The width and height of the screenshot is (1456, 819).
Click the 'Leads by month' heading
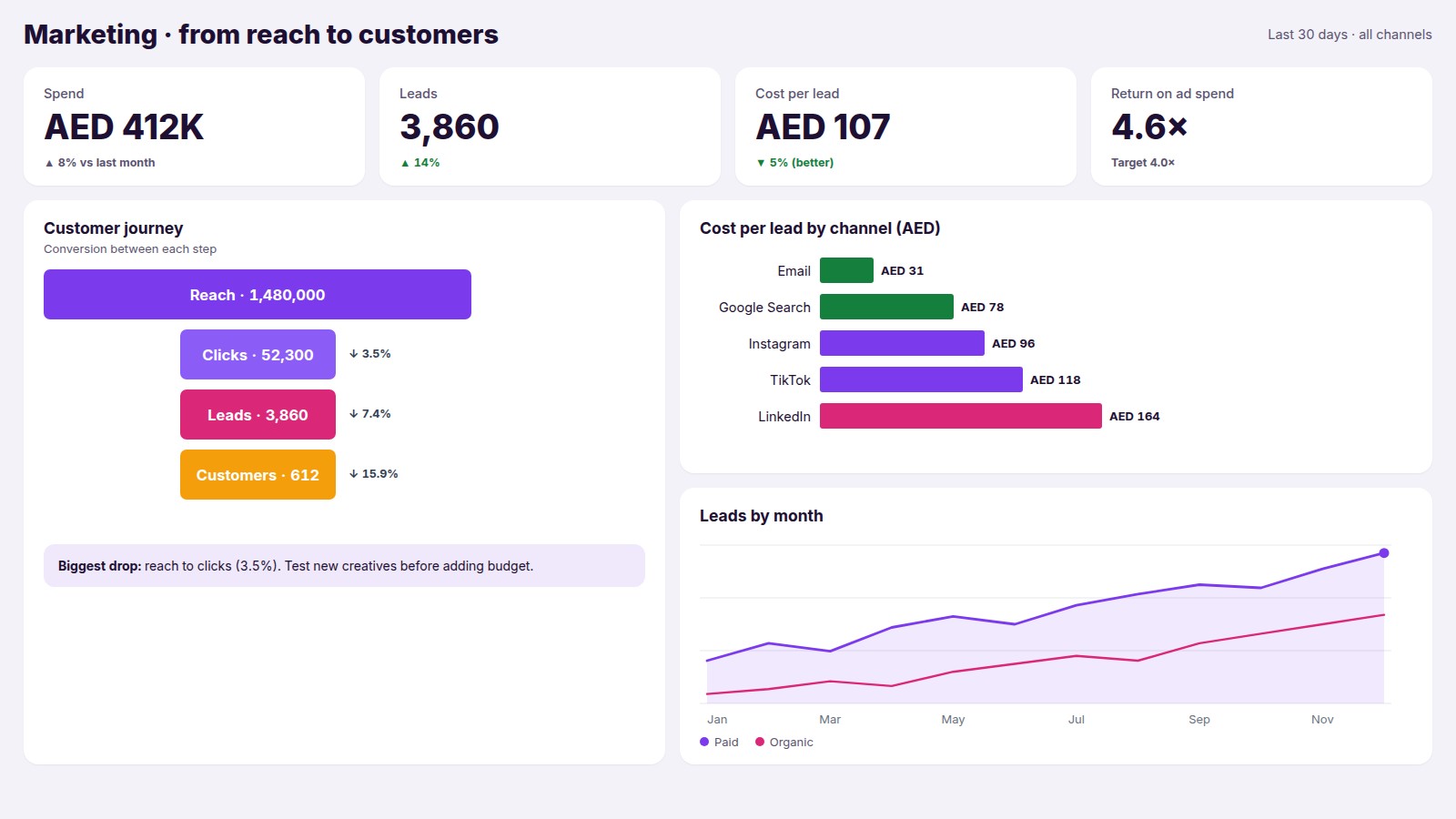coord(762,516)
